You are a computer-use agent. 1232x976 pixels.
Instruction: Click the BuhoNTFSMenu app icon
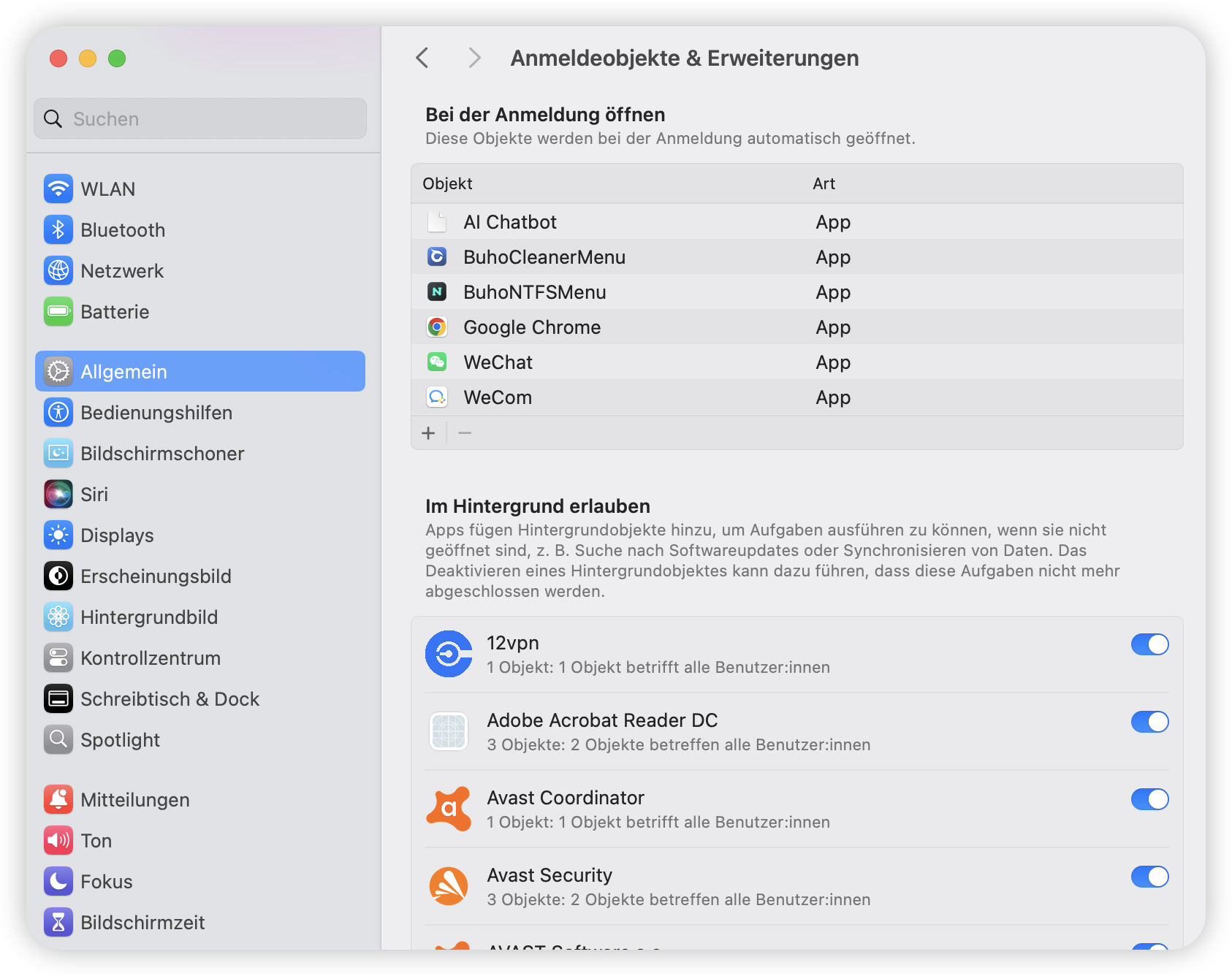437,291
